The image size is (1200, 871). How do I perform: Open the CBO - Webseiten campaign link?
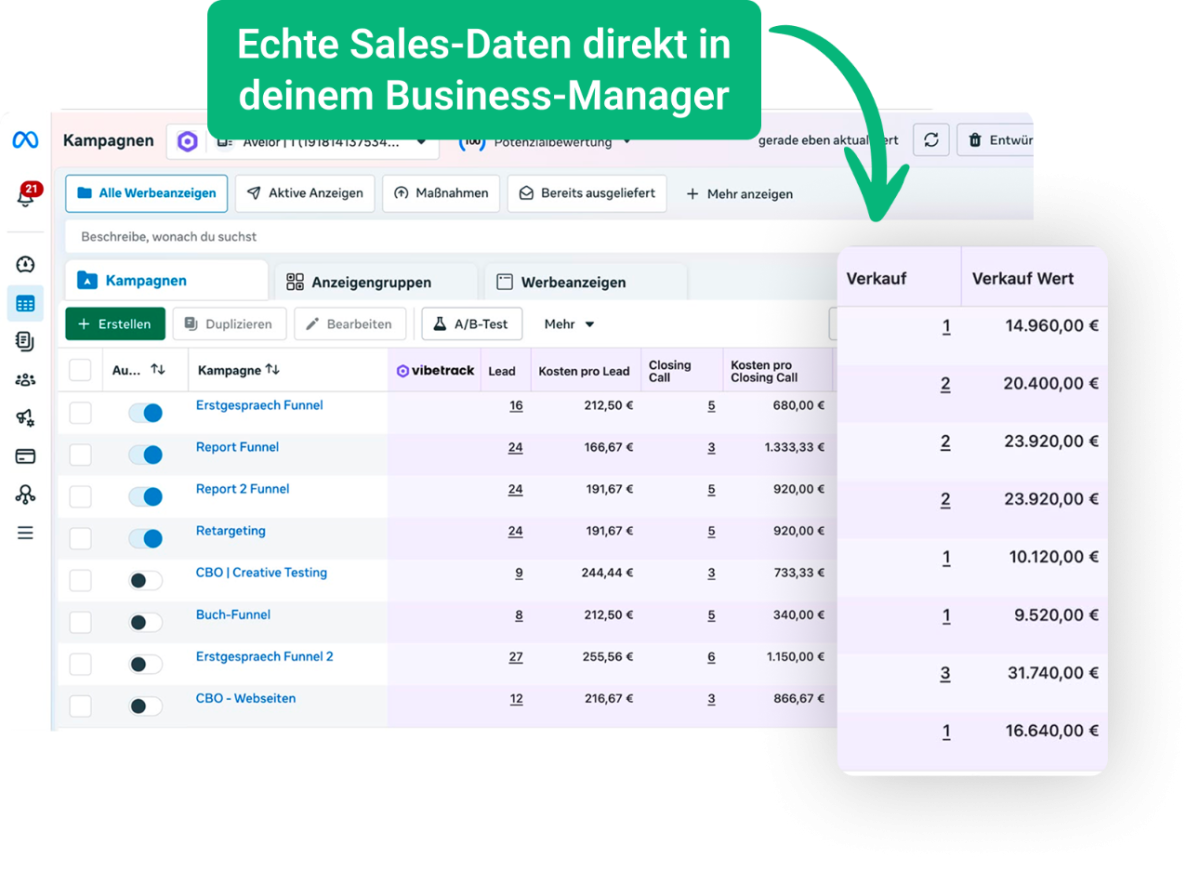point(245,699)
